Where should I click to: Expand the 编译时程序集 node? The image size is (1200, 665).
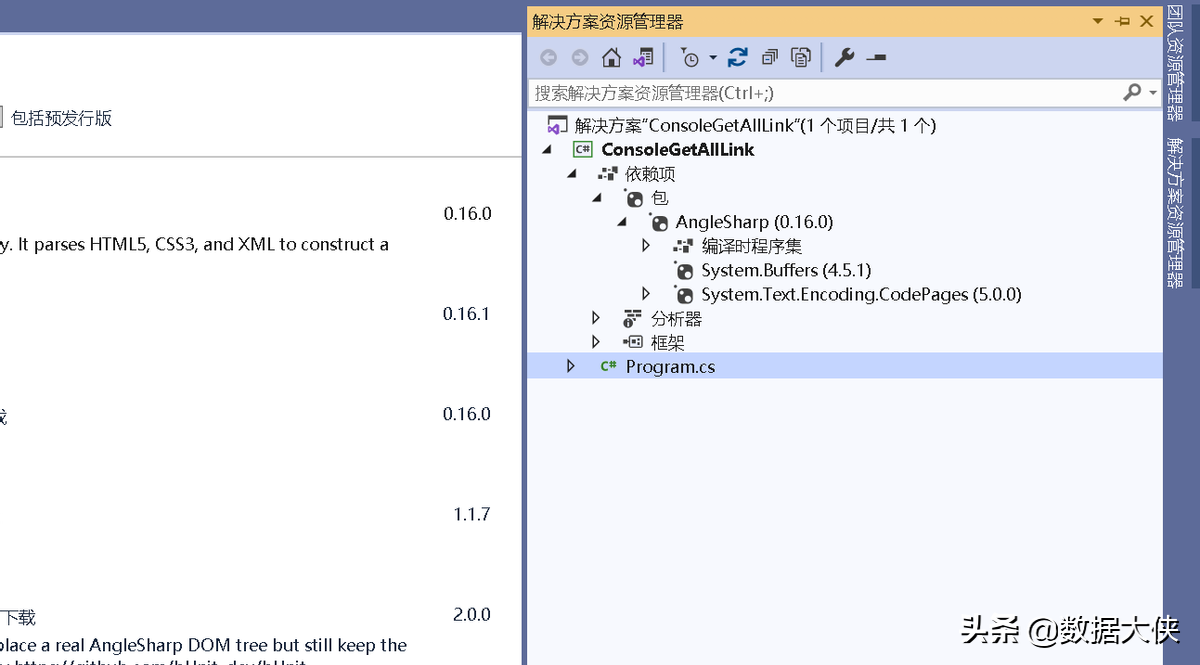(x=646, y=246)
